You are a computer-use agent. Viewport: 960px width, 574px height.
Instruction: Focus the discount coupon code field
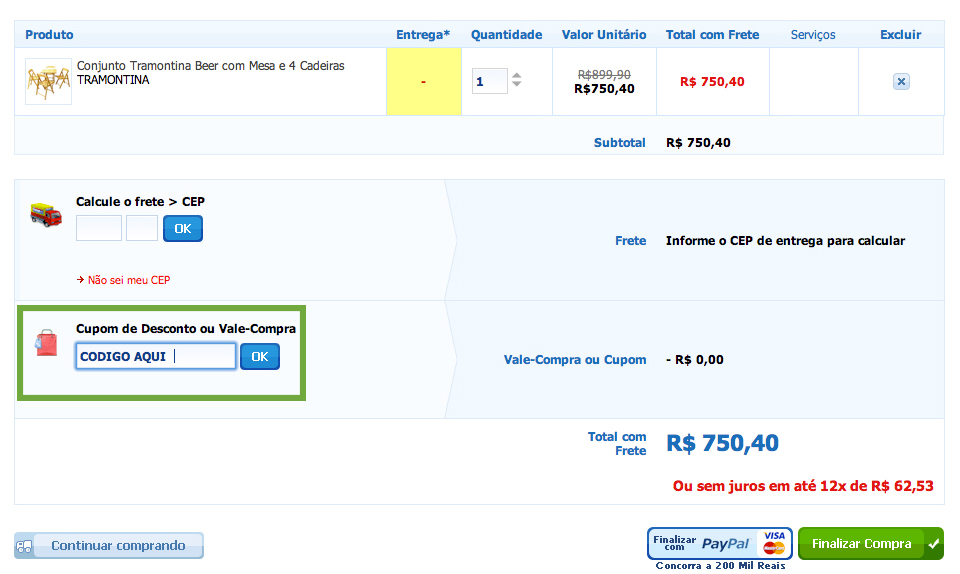click(156, 357)
